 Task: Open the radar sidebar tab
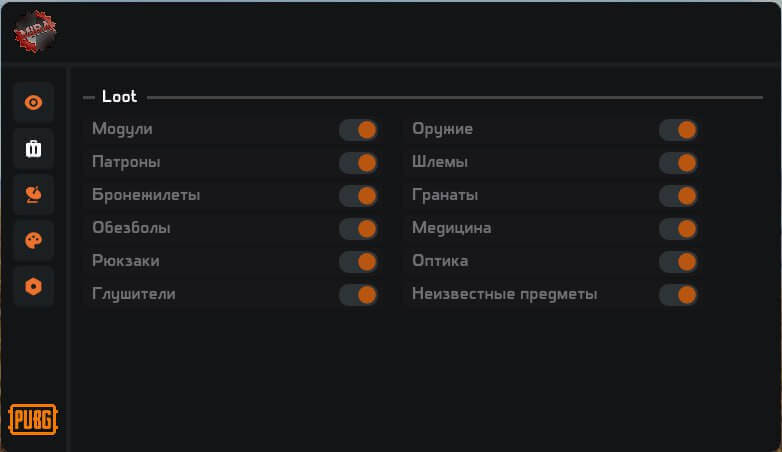(34, 195)
